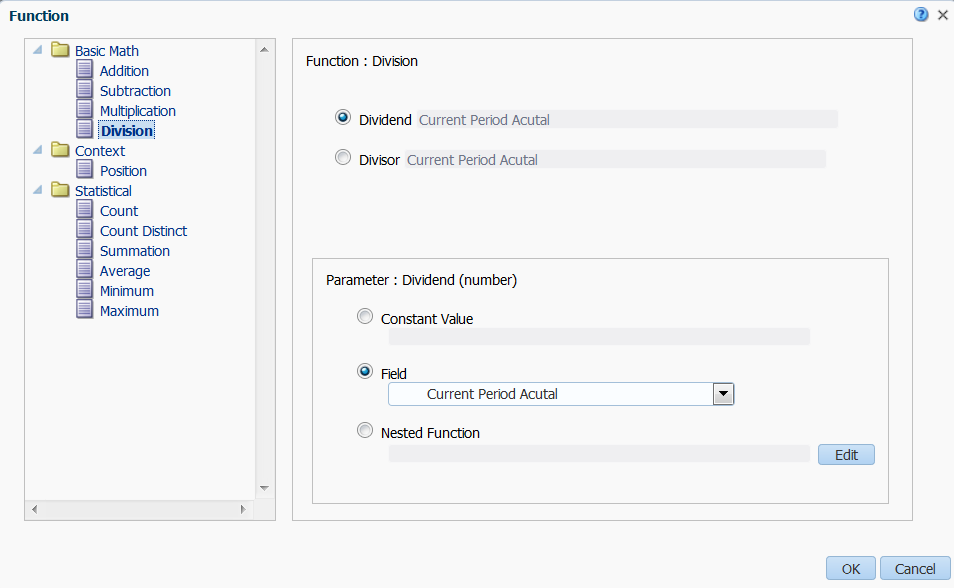Collapse the Context tree node
The image size is (954, 588).
coord(38,150)
